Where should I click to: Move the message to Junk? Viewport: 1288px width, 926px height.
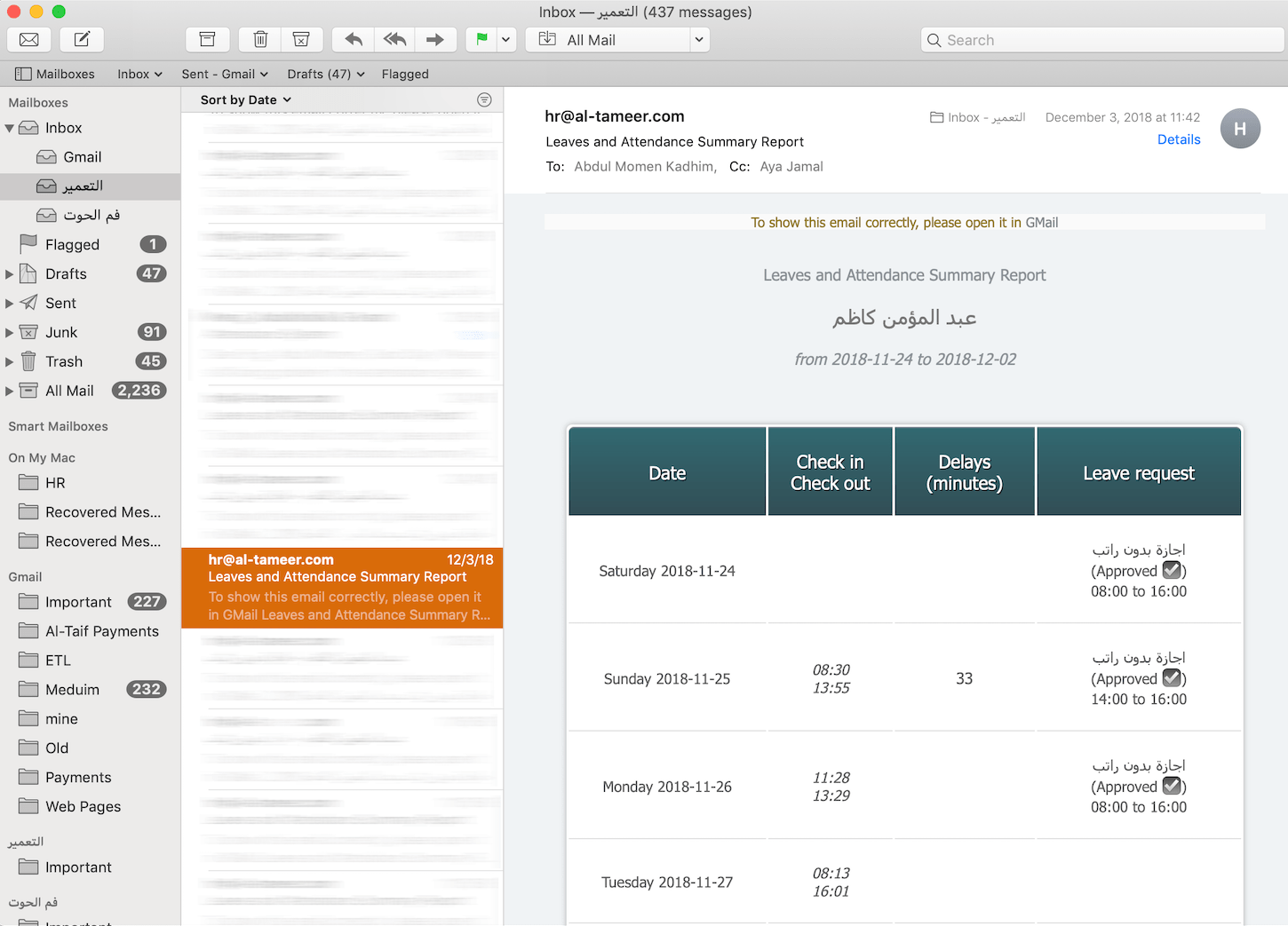tap(302, 40)
